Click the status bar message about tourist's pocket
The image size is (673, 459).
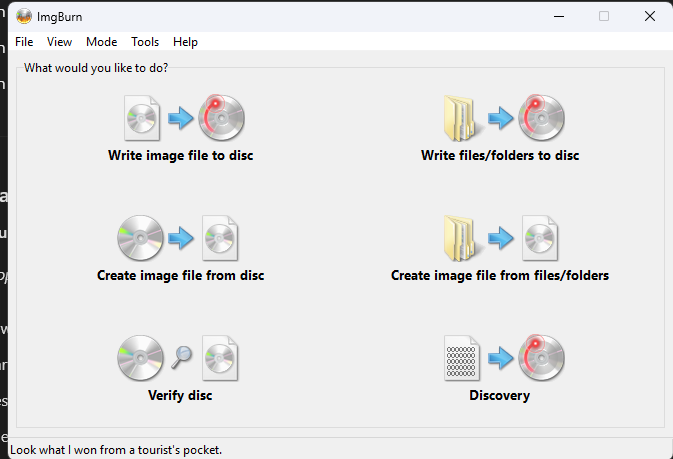coord(116,450)
